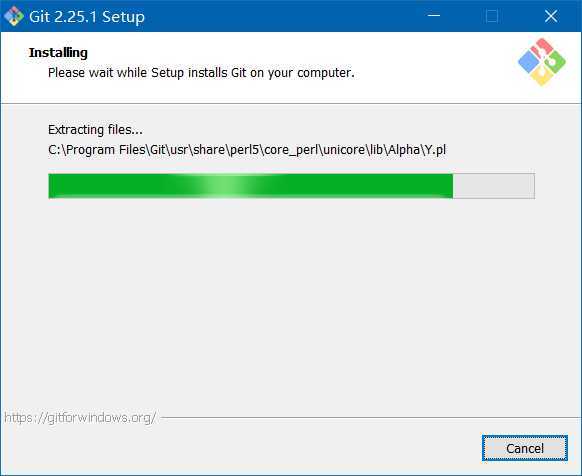
Task: Click the yellow square of the Git logo
Action: (542, 76)
